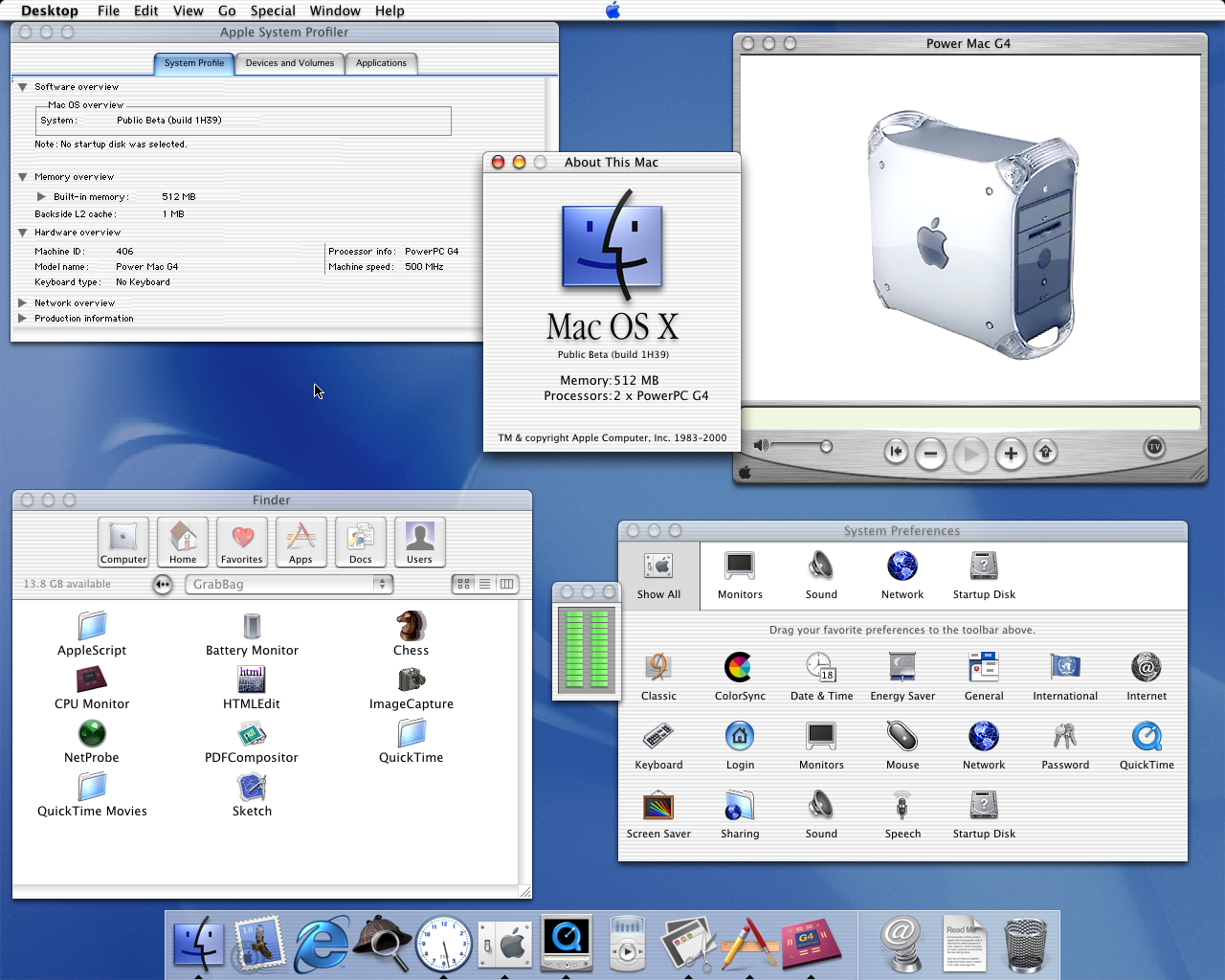
Task: Click the Finder back button
Action: (x=163, y=584)
